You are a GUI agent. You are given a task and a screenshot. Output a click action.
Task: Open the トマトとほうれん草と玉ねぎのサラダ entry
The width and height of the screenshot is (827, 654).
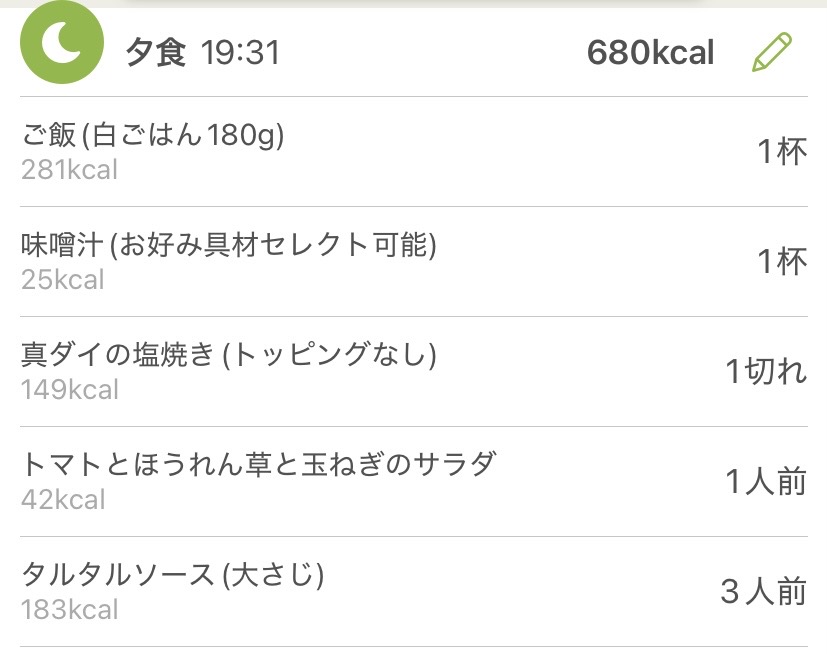[x=259, y=465]
